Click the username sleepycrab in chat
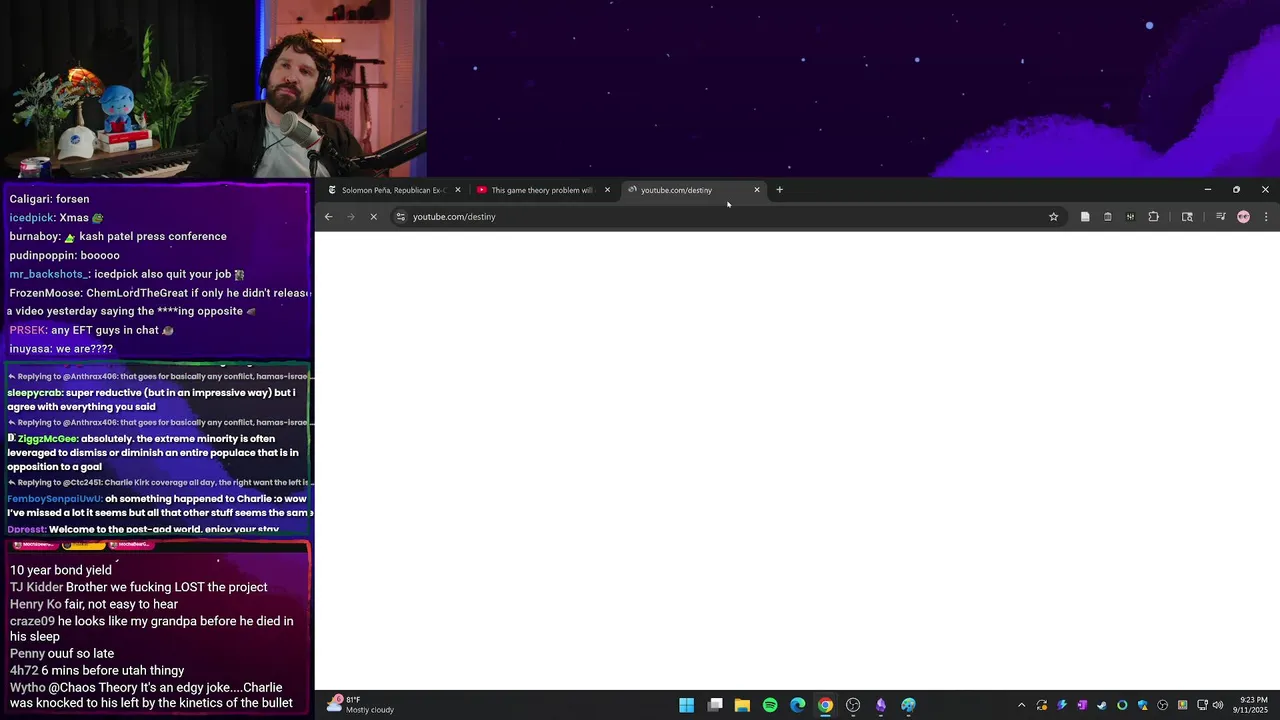Image resolution: width=1280 pixels, height=720 pixels. [34, 393]
